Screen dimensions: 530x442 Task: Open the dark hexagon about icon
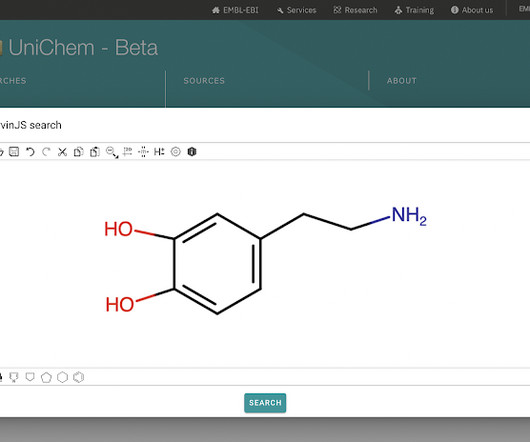[192, 152]
